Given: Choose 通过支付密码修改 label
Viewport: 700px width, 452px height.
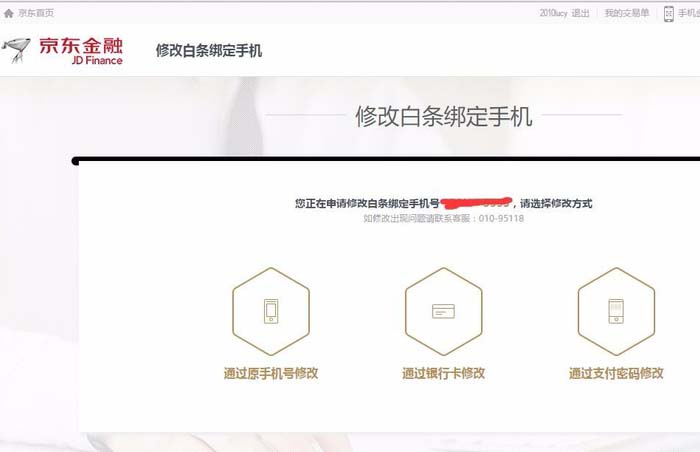Looking at the screenshot, I should [616, 373].
